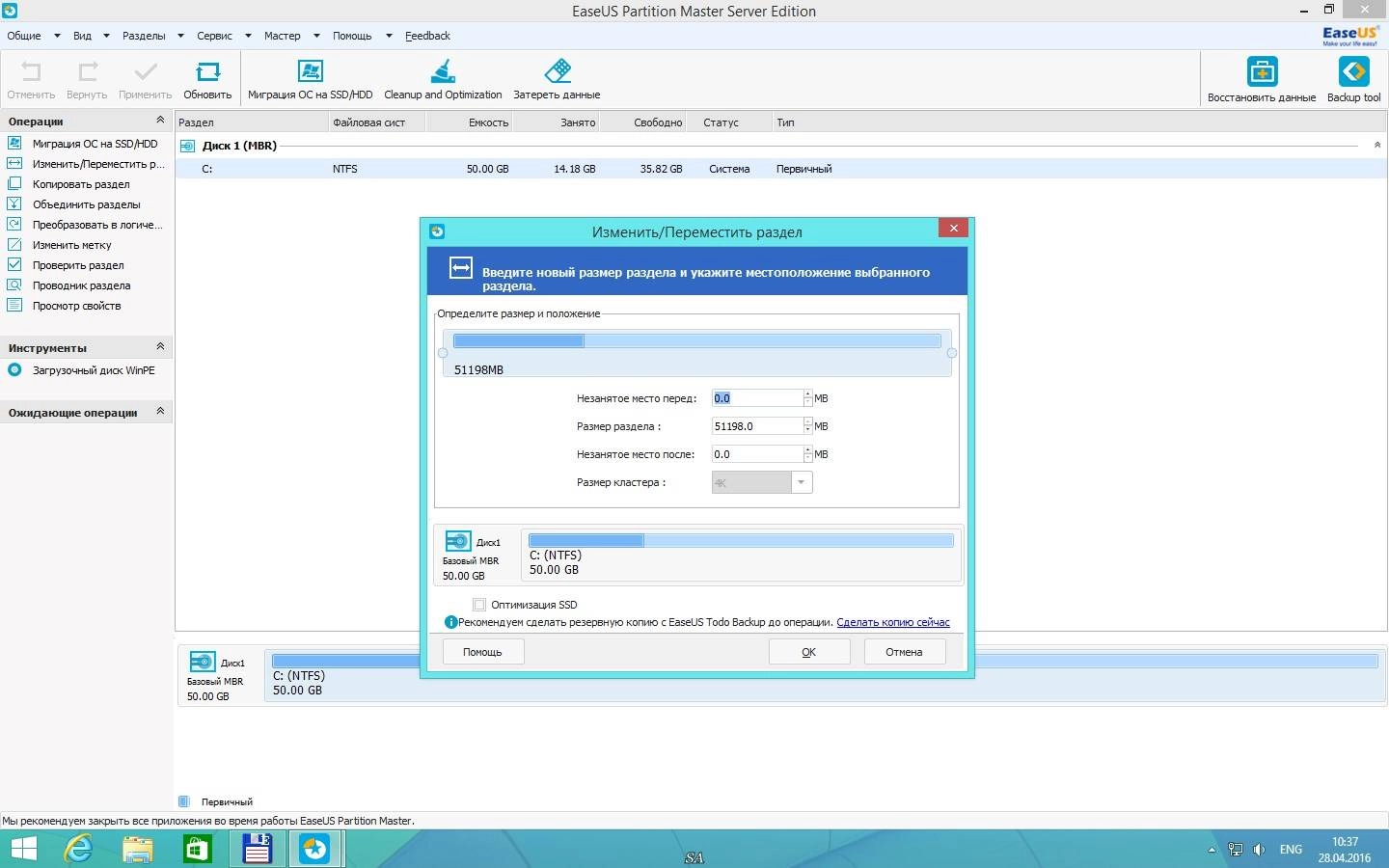
Task: Click the Незанятое место после field
Action: click(757, 454)
